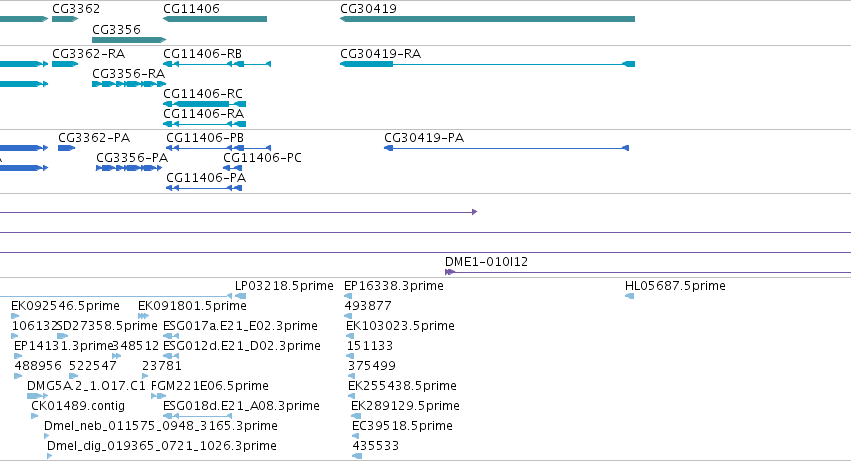Select the CG3356 gene bar
Viewport: 851px width, 461px height.
tap(129, 40)
